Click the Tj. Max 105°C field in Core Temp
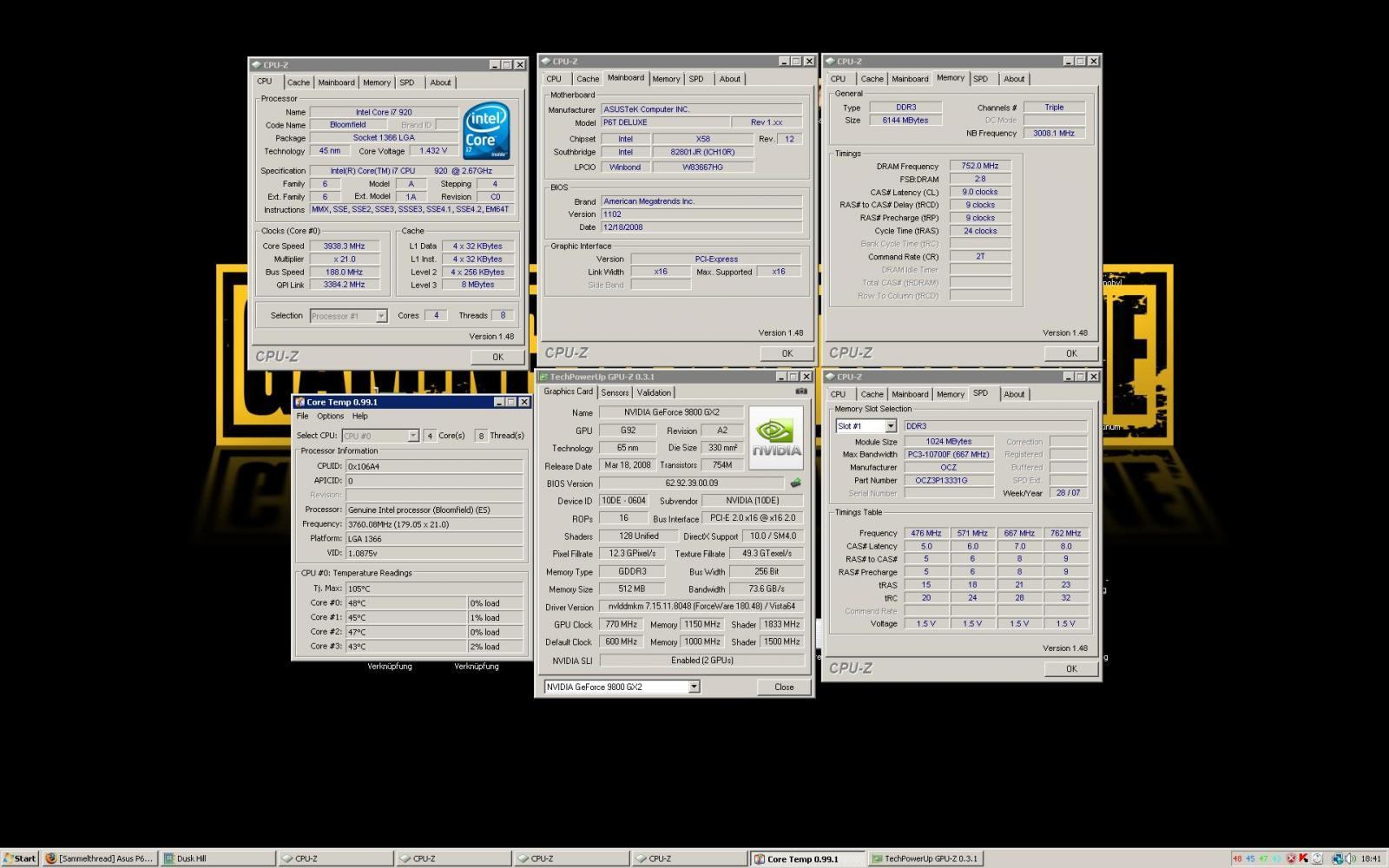The width and height of the screenshot is (1389, 868). click(435, 589)
